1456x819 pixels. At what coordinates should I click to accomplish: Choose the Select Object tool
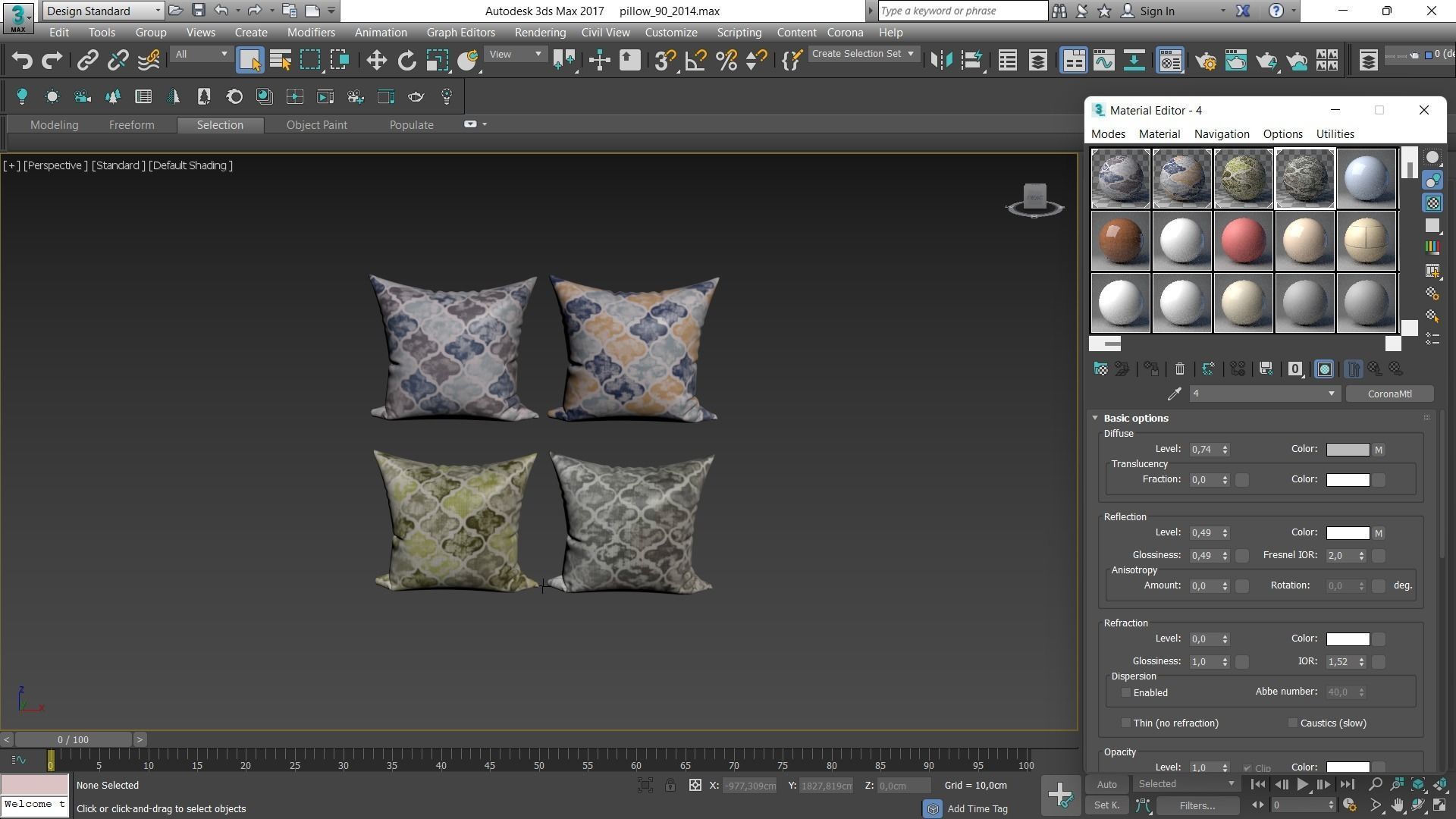pos(249,61)
